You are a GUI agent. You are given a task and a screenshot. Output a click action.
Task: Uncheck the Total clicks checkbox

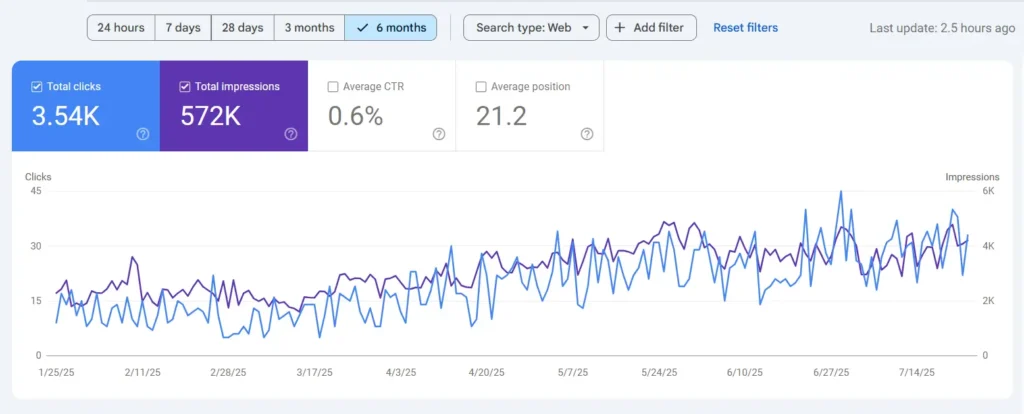(37, 87)
